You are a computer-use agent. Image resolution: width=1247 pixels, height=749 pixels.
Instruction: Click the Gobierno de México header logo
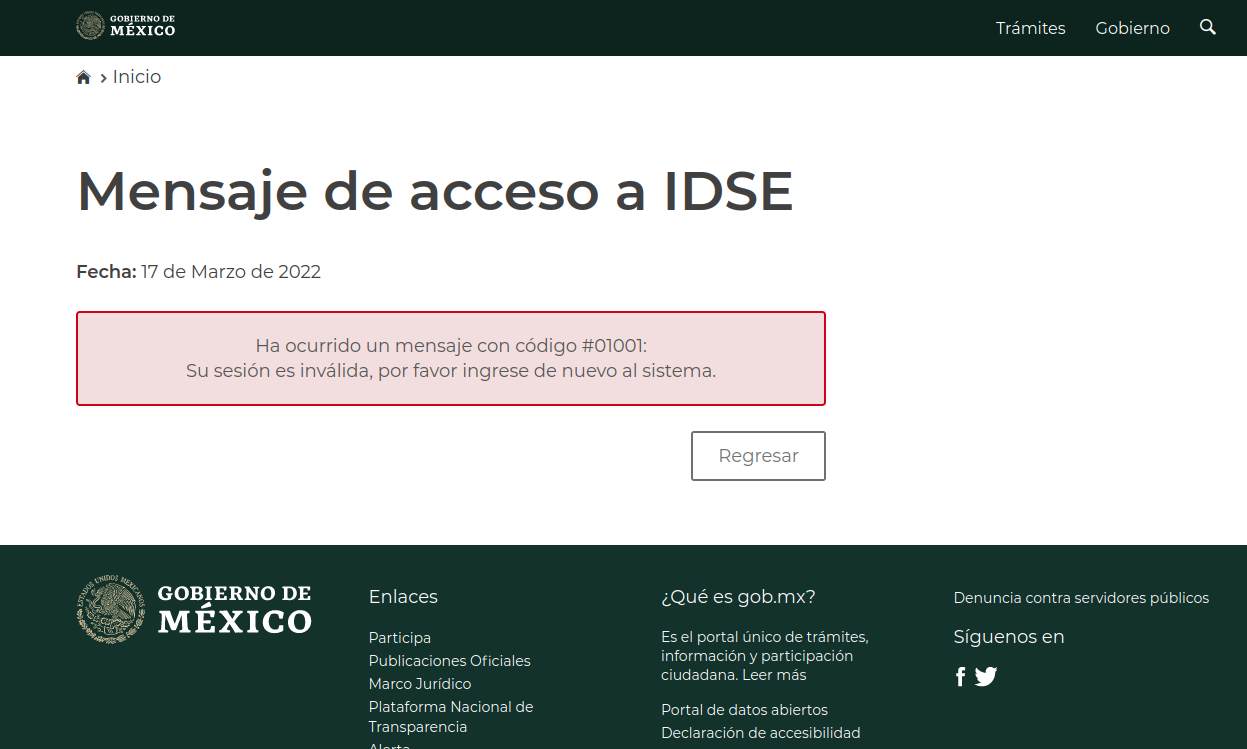pyautogui.click(x=126, y=26)
